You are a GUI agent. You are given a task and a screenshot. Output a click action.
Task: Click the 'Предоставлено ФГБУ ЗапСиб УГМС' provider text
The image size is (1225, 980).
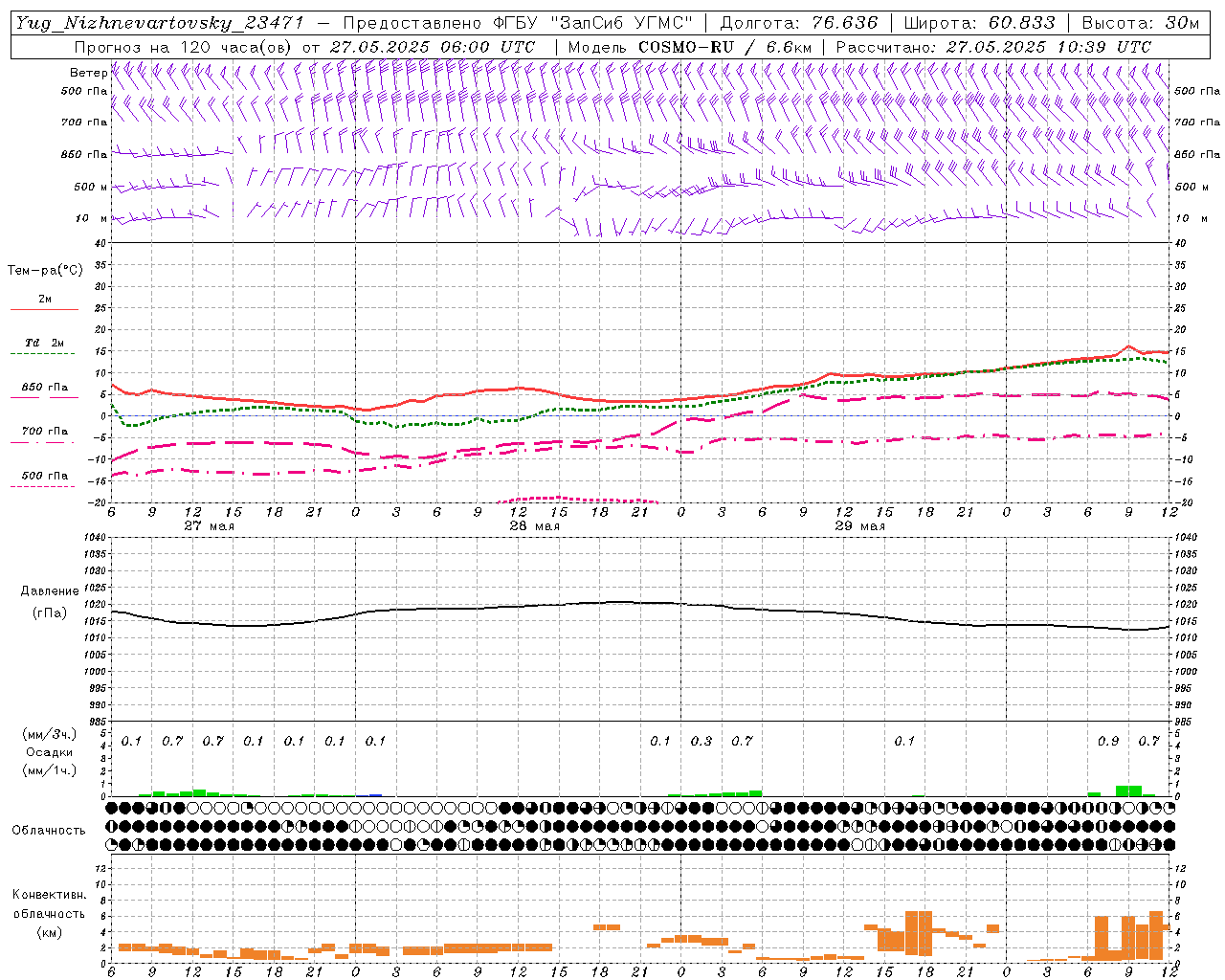518,23
